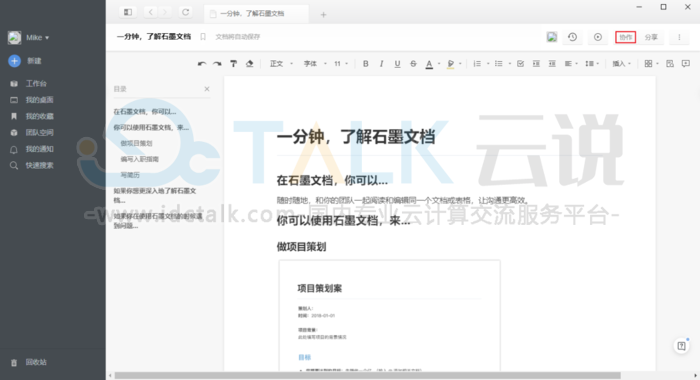700x380 pixels.
Task: Bookmark the document with the star icon
Action: coord(203,37)
